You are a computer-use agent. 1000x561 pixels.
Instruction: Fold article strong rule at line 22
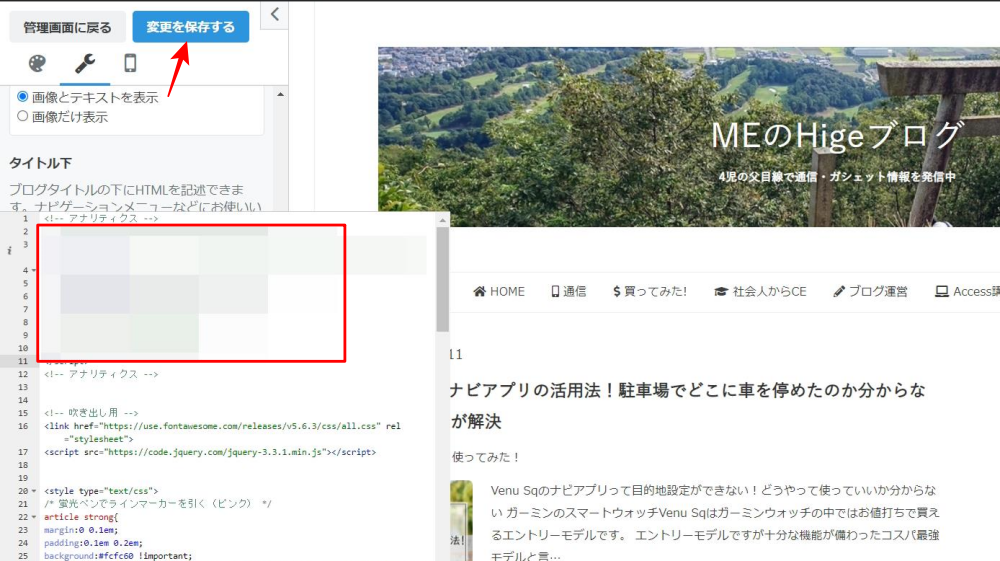[34, 517]
